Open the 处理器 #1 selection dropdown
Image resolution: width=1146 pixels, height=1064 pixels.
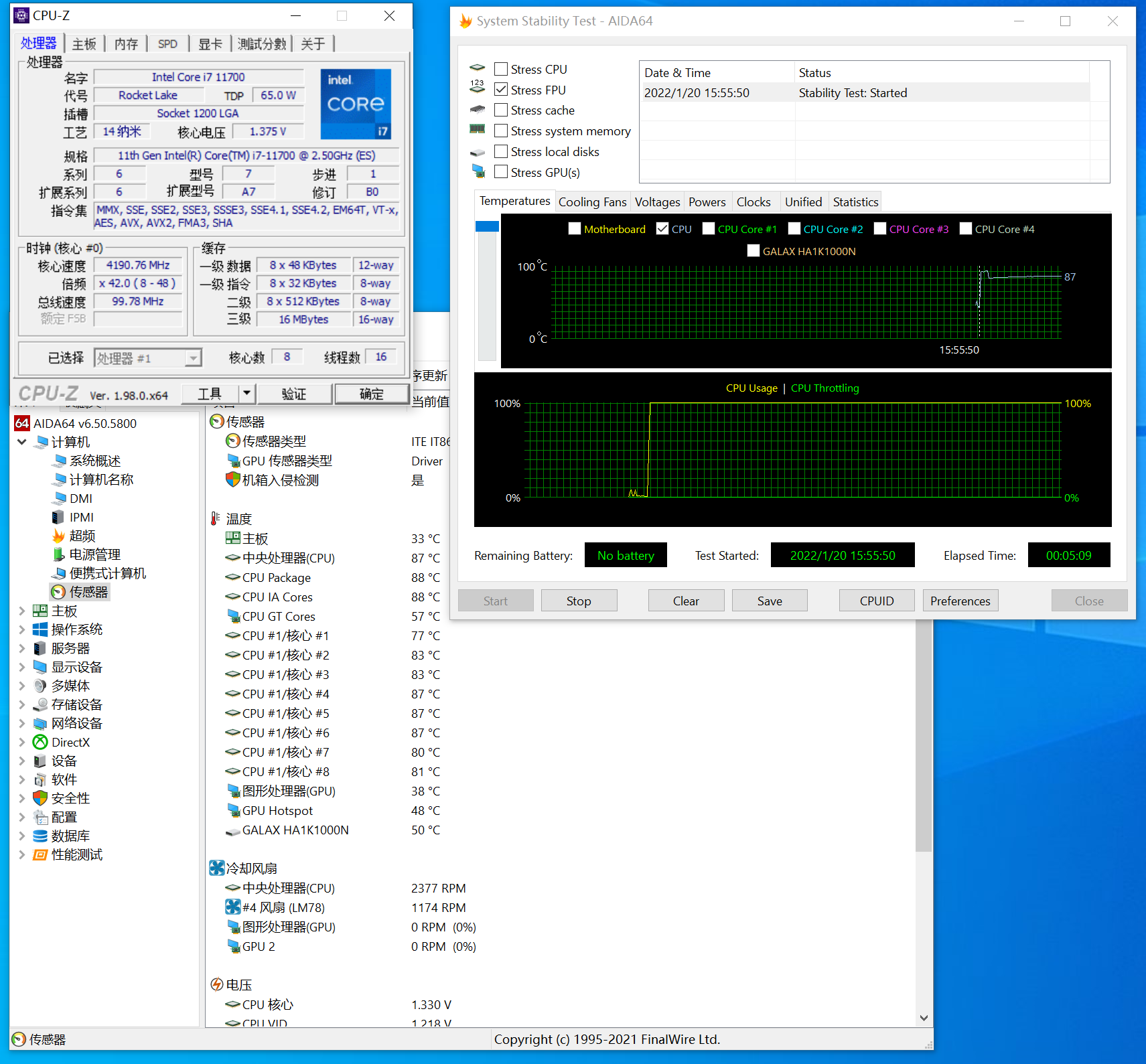(x=193, y=358)
